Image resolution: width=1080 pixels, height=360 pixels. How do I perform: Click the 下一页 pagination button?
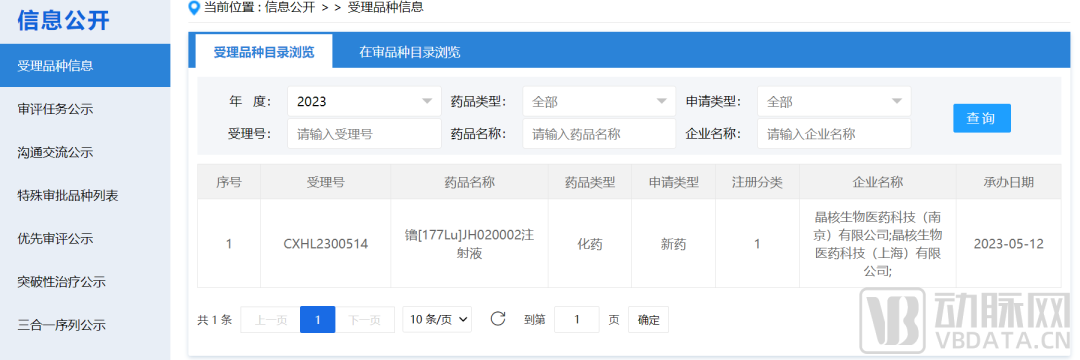click(x=364, y=319)
